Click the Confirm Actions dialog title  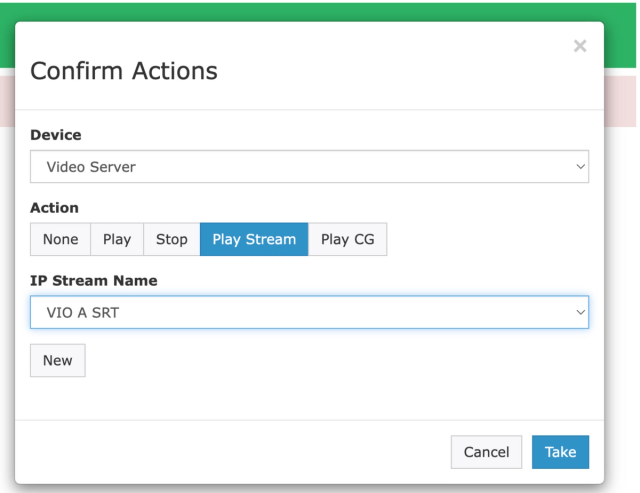click(125, 71)
